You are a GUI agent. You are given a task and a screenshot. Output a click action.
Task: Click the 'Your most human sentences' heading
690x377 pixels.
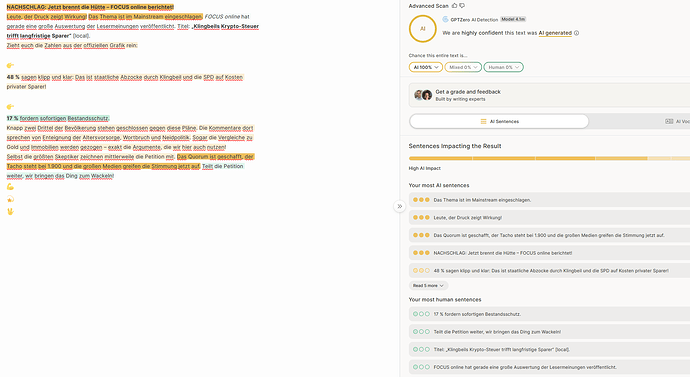pos(445,300)
